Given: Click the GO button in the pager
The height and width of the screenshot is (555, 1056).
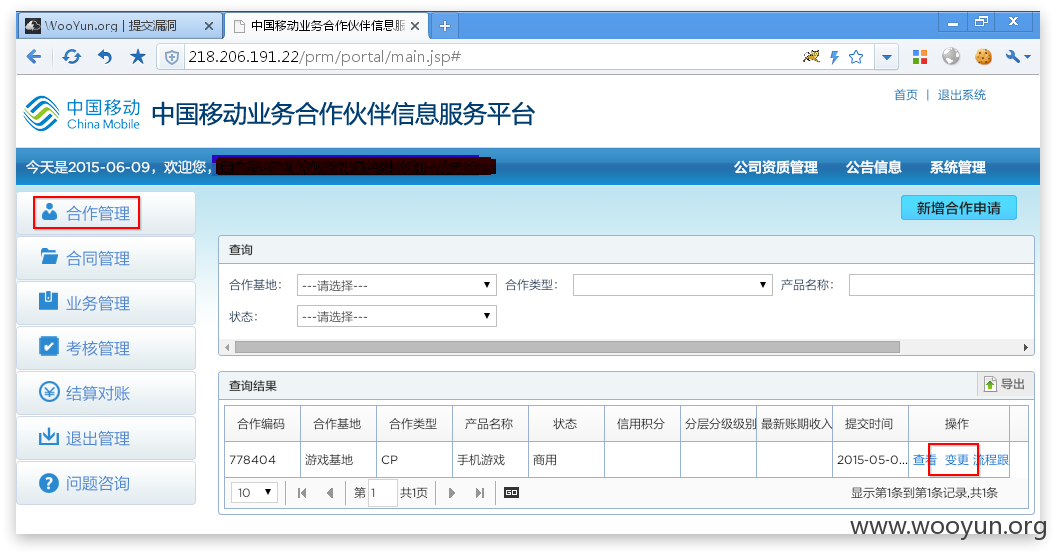Looking at the screenshot, I should pos(511,493).
